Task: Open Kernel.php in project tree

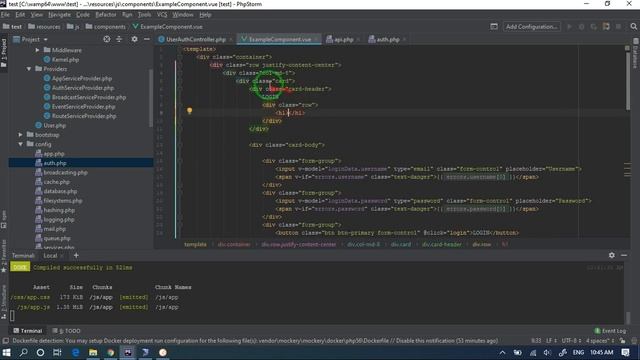Action: click(65, 60)
